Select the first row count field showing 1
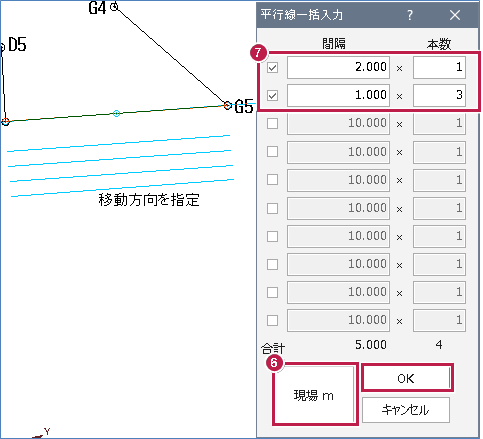This screenshot has width=483, height=439. click(439, 67)
